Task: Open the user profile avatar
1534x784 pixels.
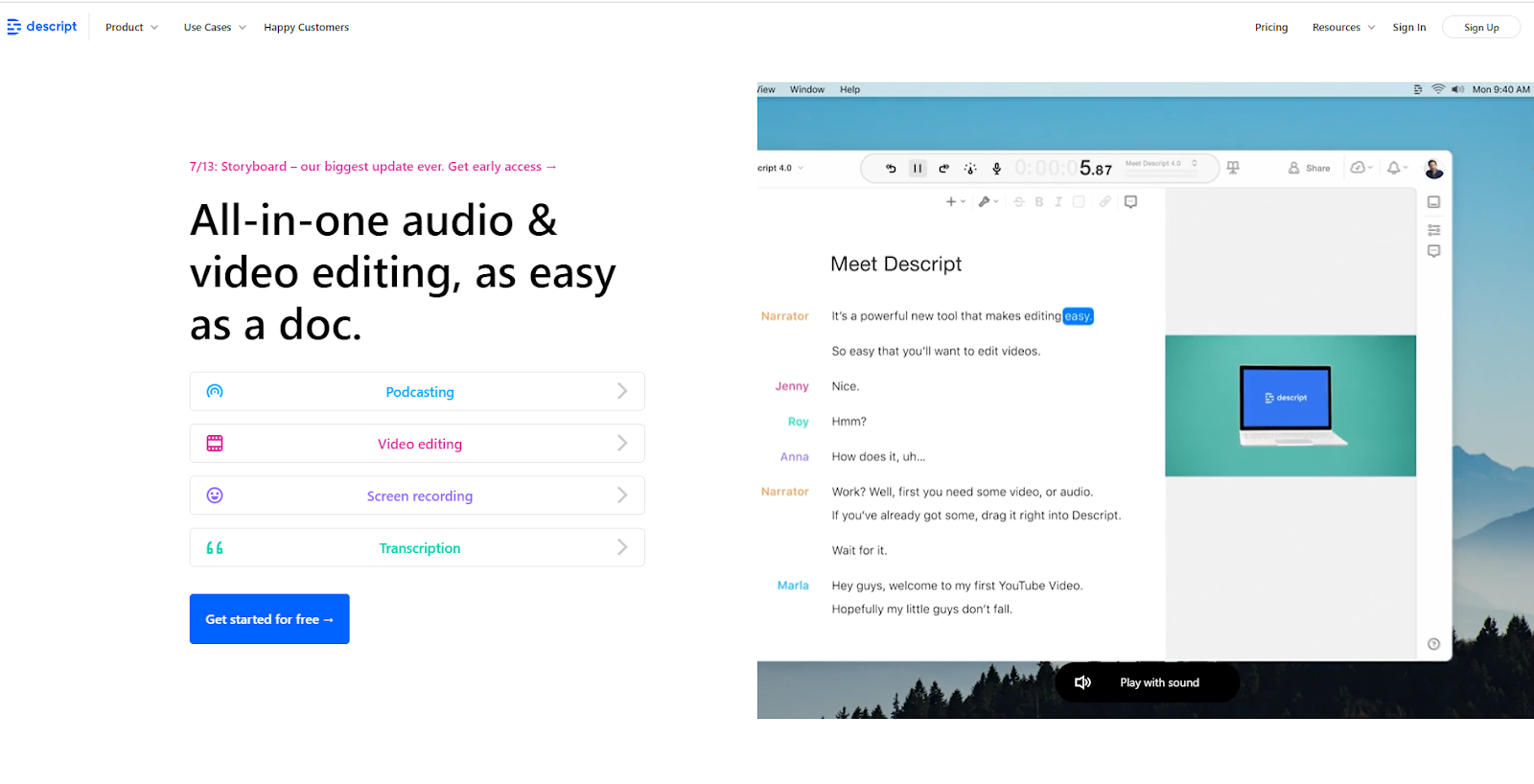Action: tap(1434, 169)
